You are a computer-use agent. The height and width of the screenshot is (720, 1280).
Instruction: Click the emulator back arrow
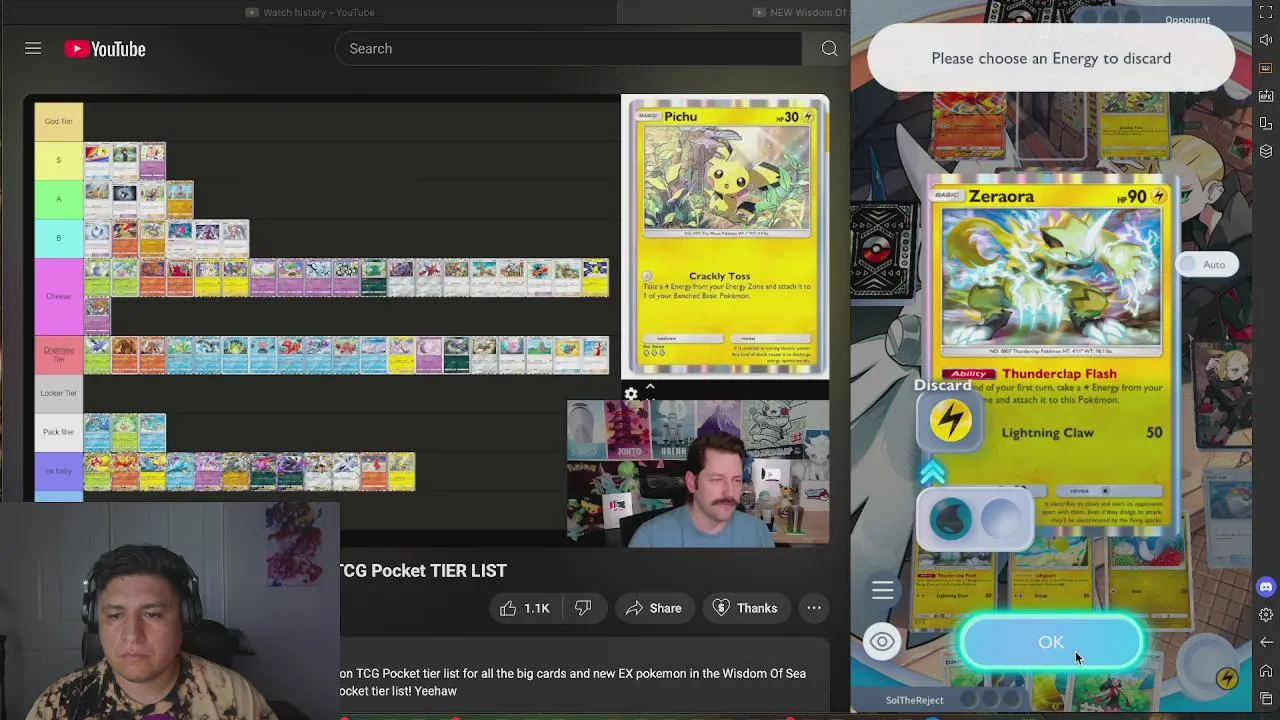click(1266, 642)
